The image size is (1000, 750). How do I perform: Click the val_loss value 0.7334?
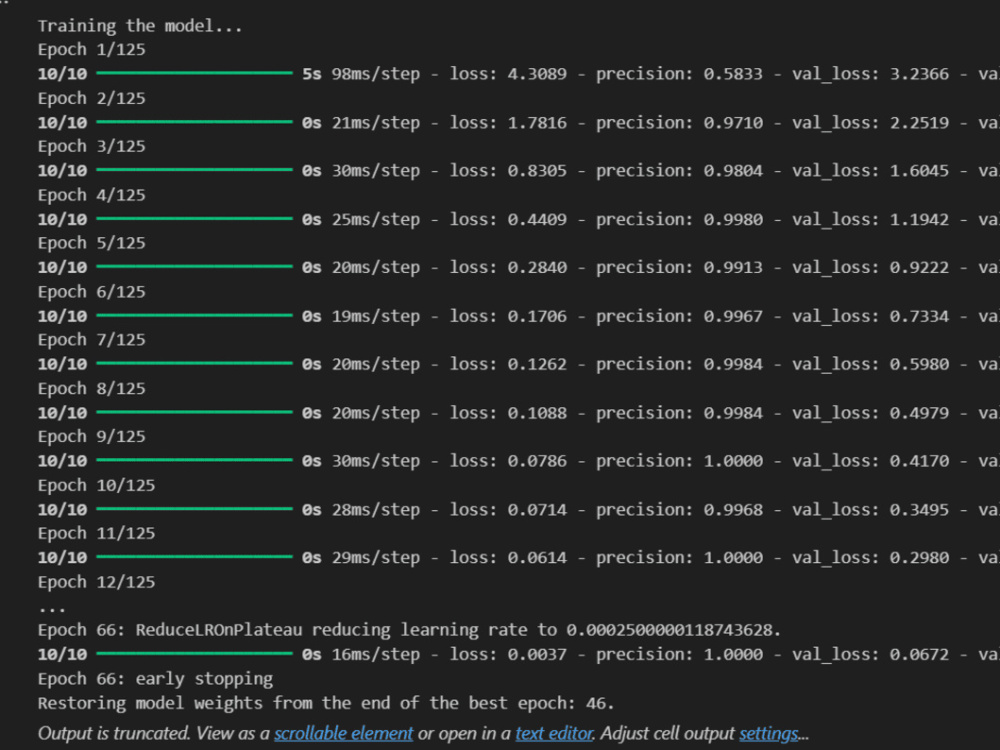tap(920, 316)
